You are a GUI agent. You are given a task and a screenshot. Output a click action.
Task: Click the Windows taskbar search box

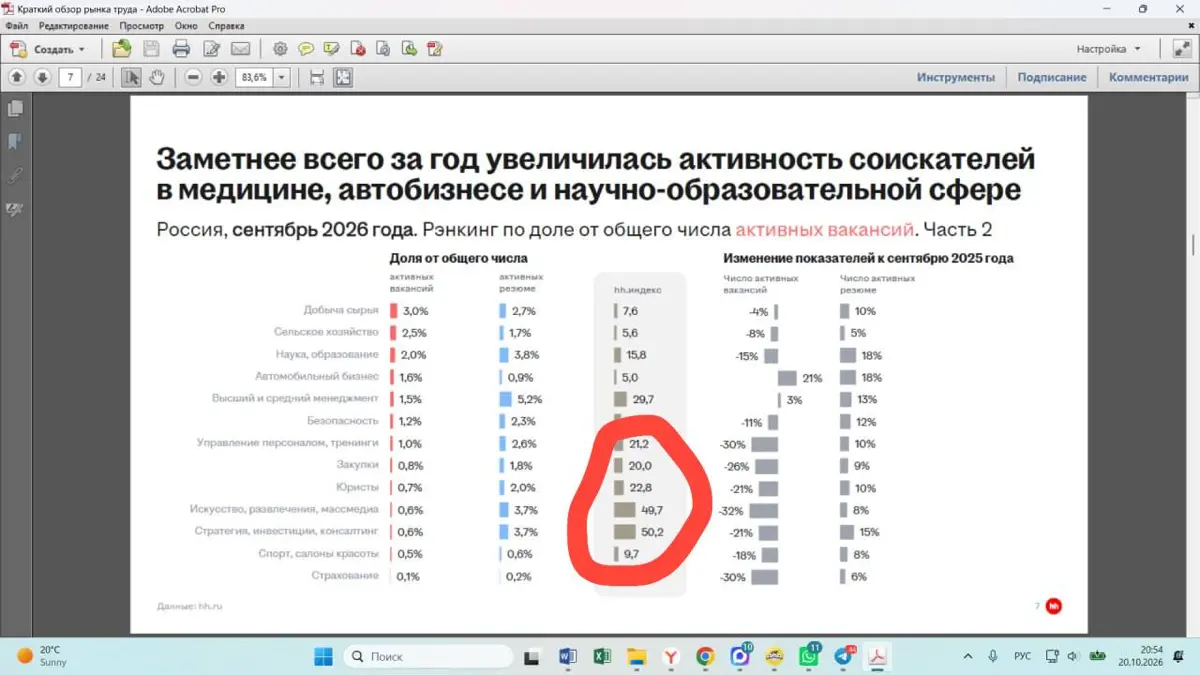(428, 656)
